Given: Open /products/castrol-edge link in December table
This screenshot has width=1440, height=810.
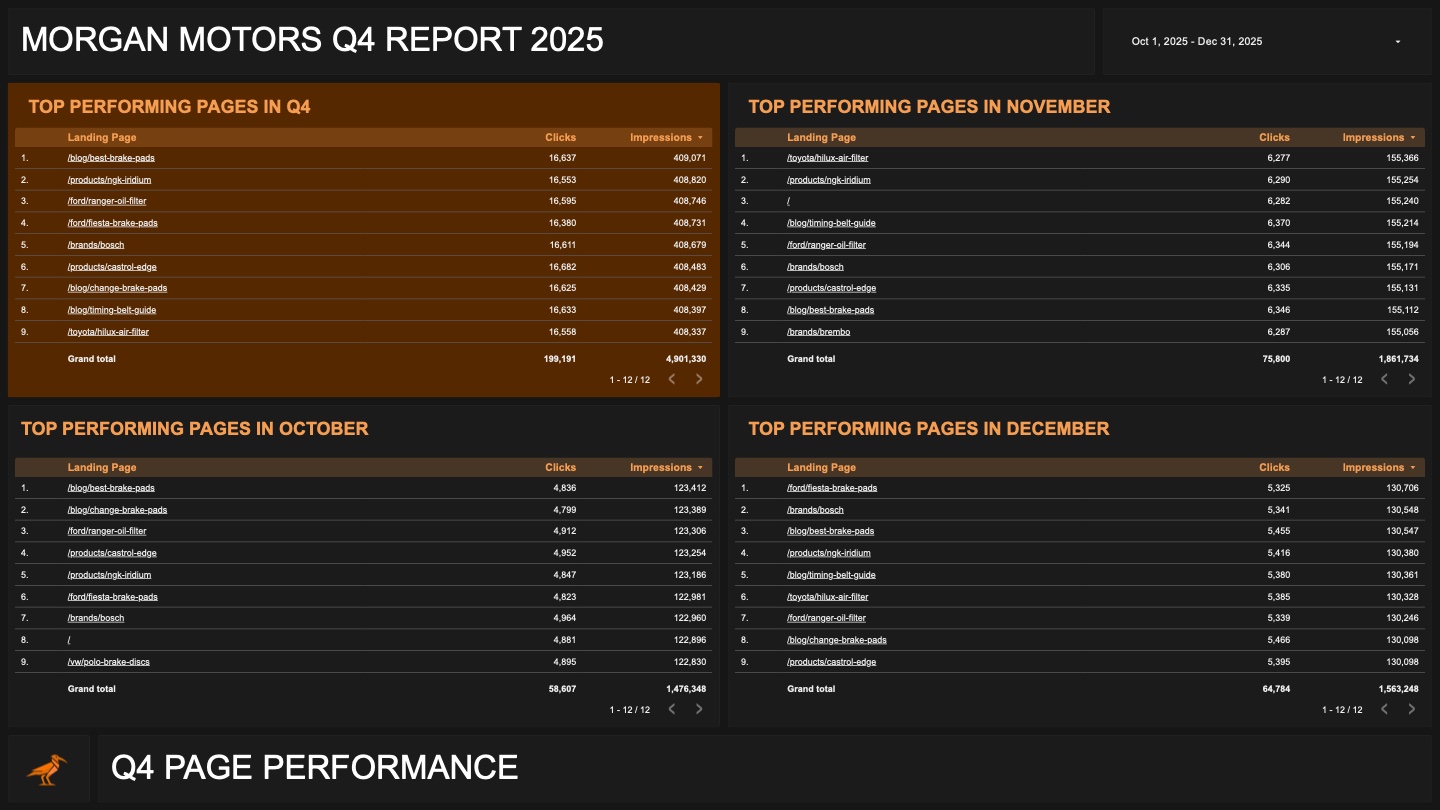Looking at the screenshot, I should coord(832,662).
